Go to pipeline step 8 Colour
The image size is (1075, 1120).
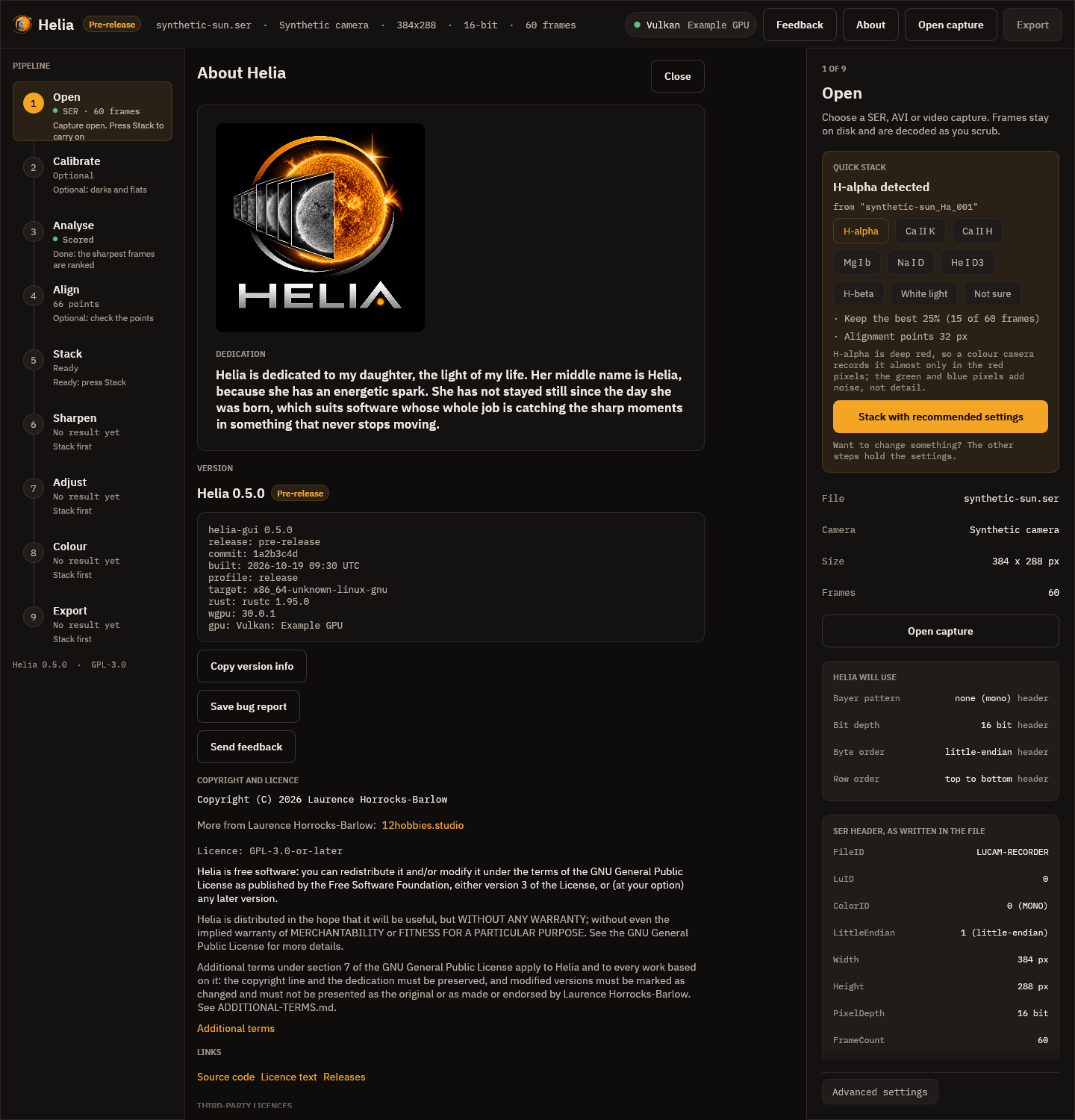(x=93, y=561)
